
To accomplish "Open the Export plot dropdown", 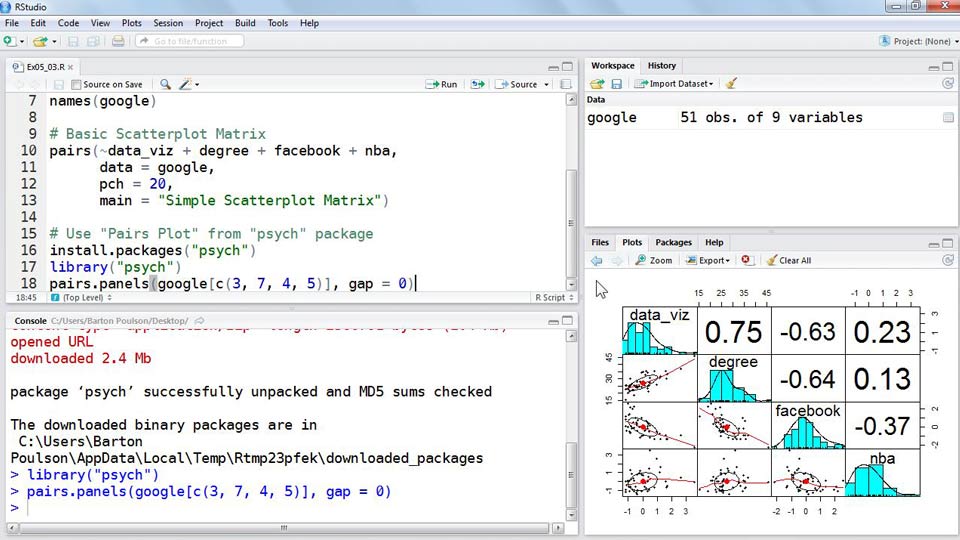I will tap(708, 260).
